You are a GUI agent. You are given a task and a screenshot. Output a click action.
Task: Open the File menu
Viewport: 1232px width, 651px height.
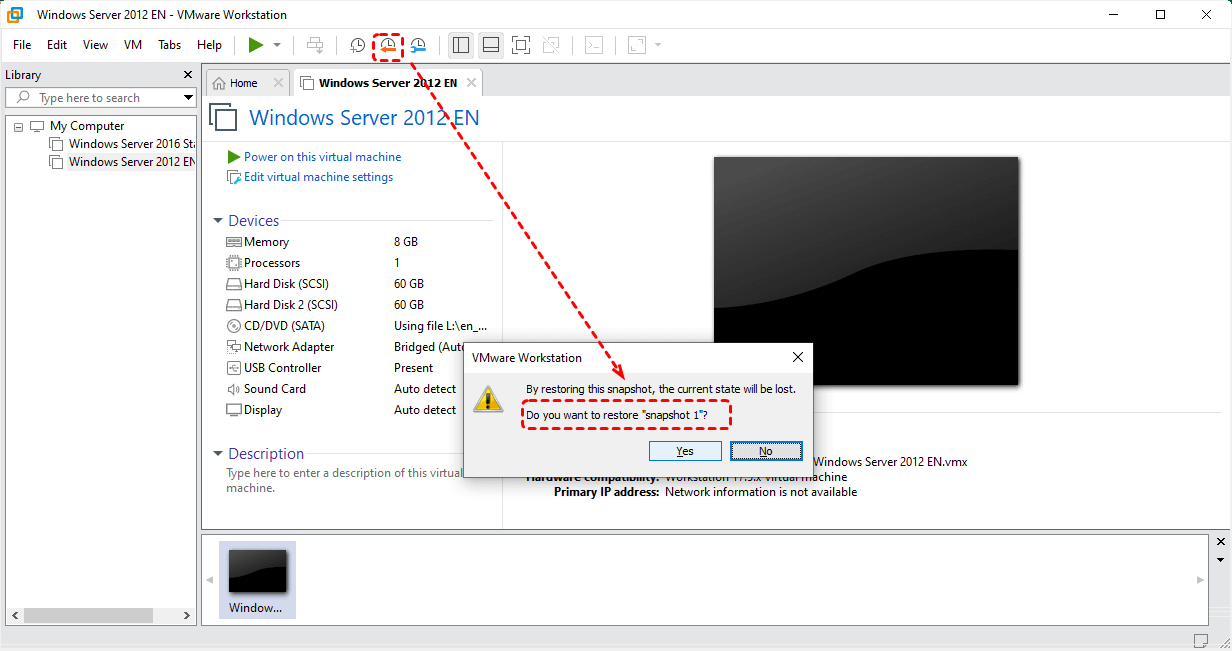pyautogui.click(x=22, y=45)
